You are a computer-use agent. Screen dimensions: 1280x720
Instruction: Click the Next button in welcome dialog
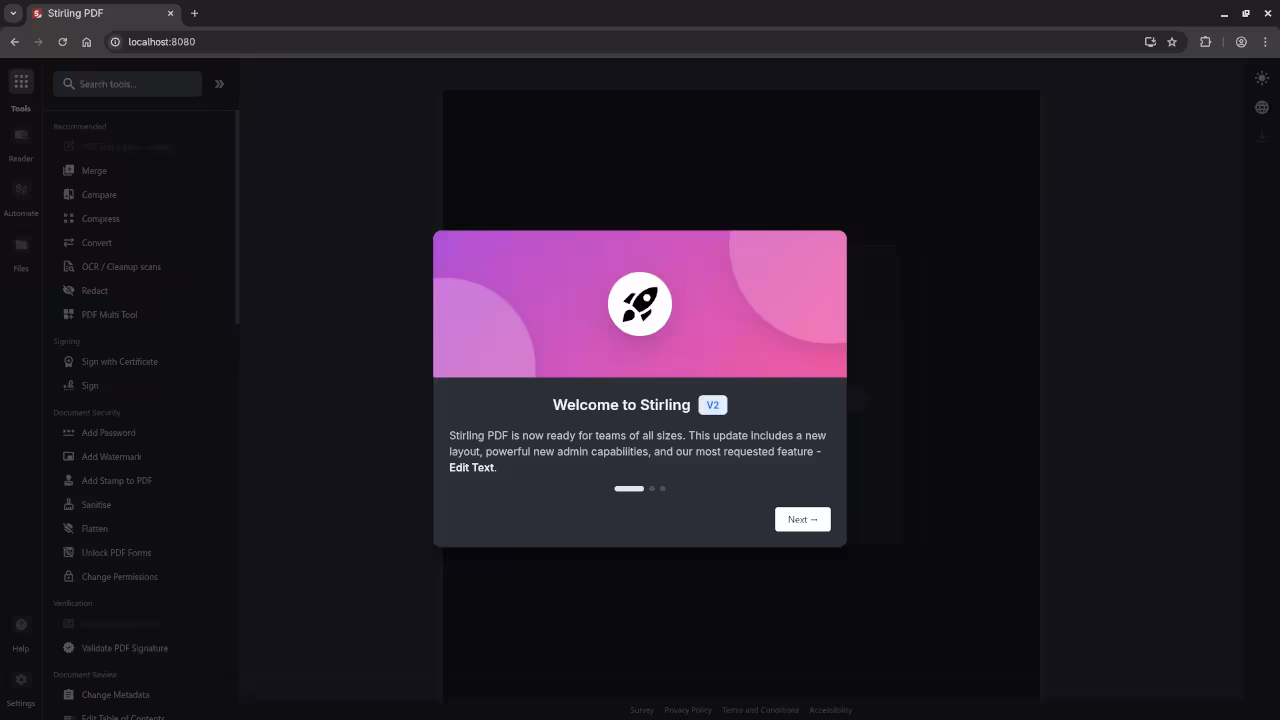[x=802, y=519]
